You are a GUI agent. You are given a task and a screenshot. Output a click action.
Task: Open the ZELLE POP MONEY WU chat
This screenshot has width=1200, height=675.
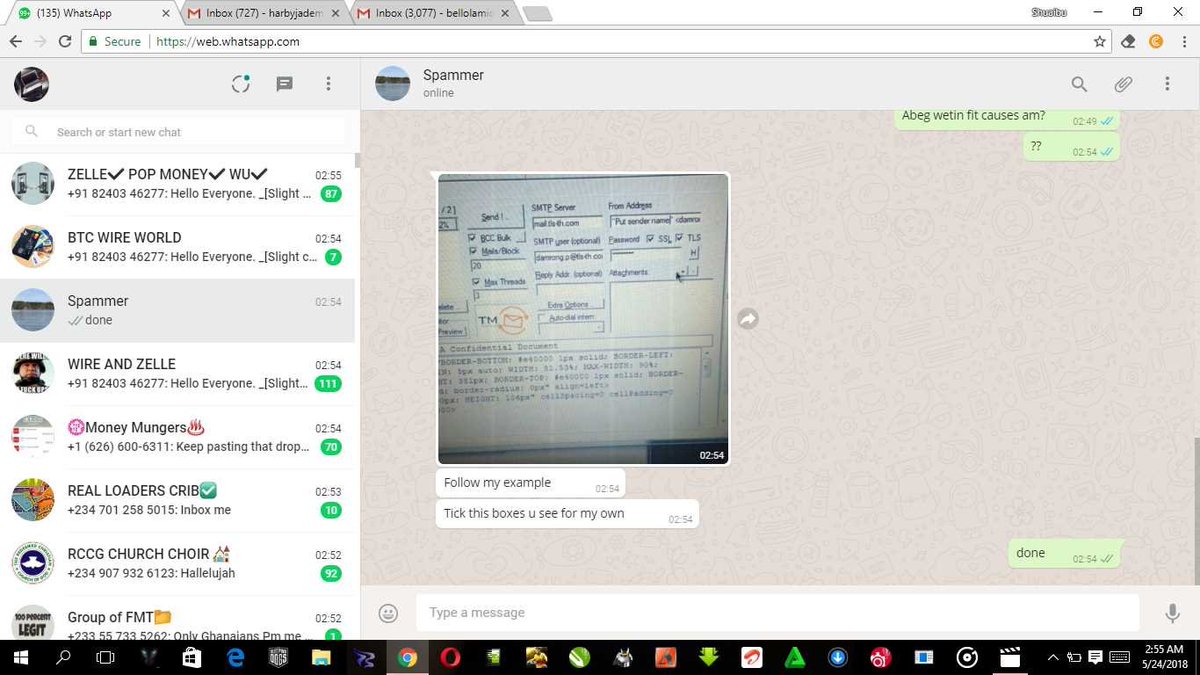(x=177, y=184)
